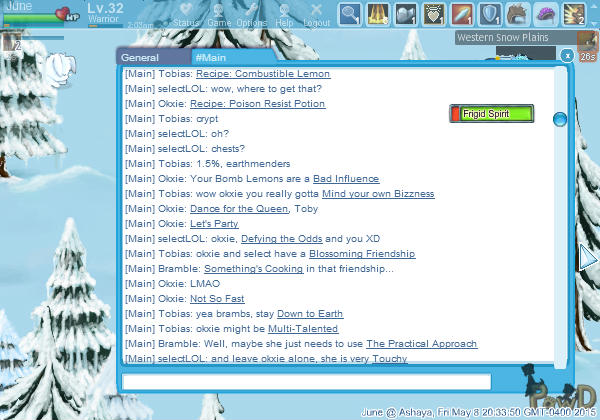
Task: Activate the grey helmet hotbar skill
Action: coord(406,14)
